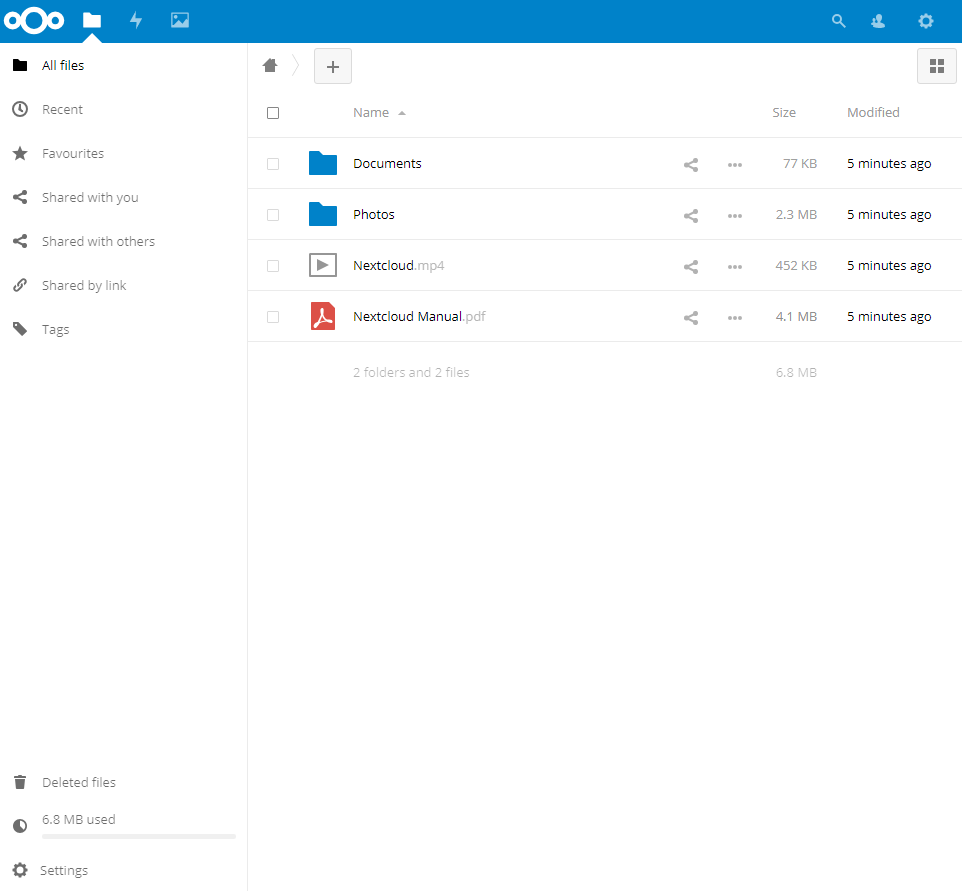Open the Photos folder
The width and height of the screenshot is (962, 891).
pyautogui.click(x=374, y=215)
